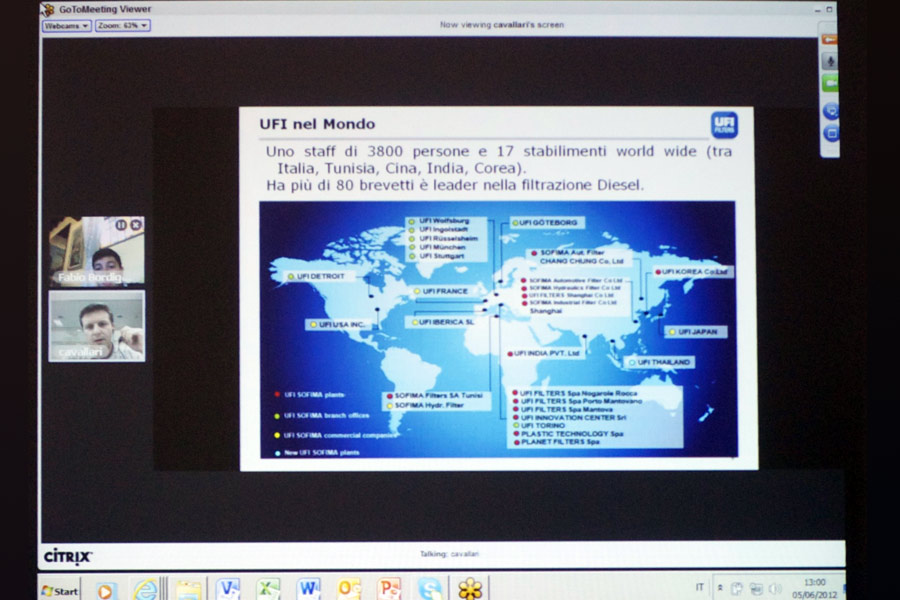Open Outlook from the taskbar
Viewport: 900px width, 600px height.
coord(348,589)
